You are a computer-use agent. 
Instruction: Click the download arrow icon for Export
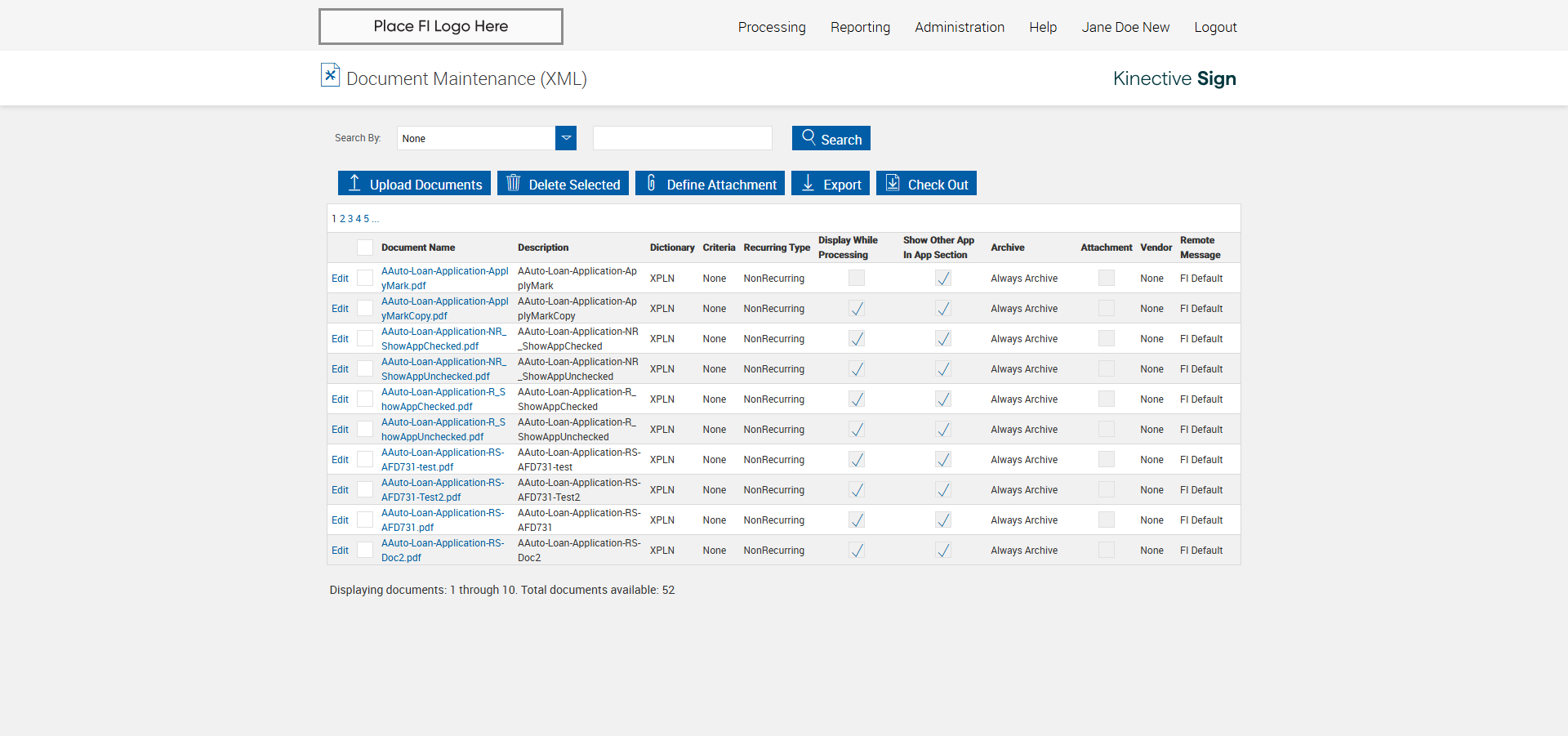pyautogui.click(x=808, y=183)
